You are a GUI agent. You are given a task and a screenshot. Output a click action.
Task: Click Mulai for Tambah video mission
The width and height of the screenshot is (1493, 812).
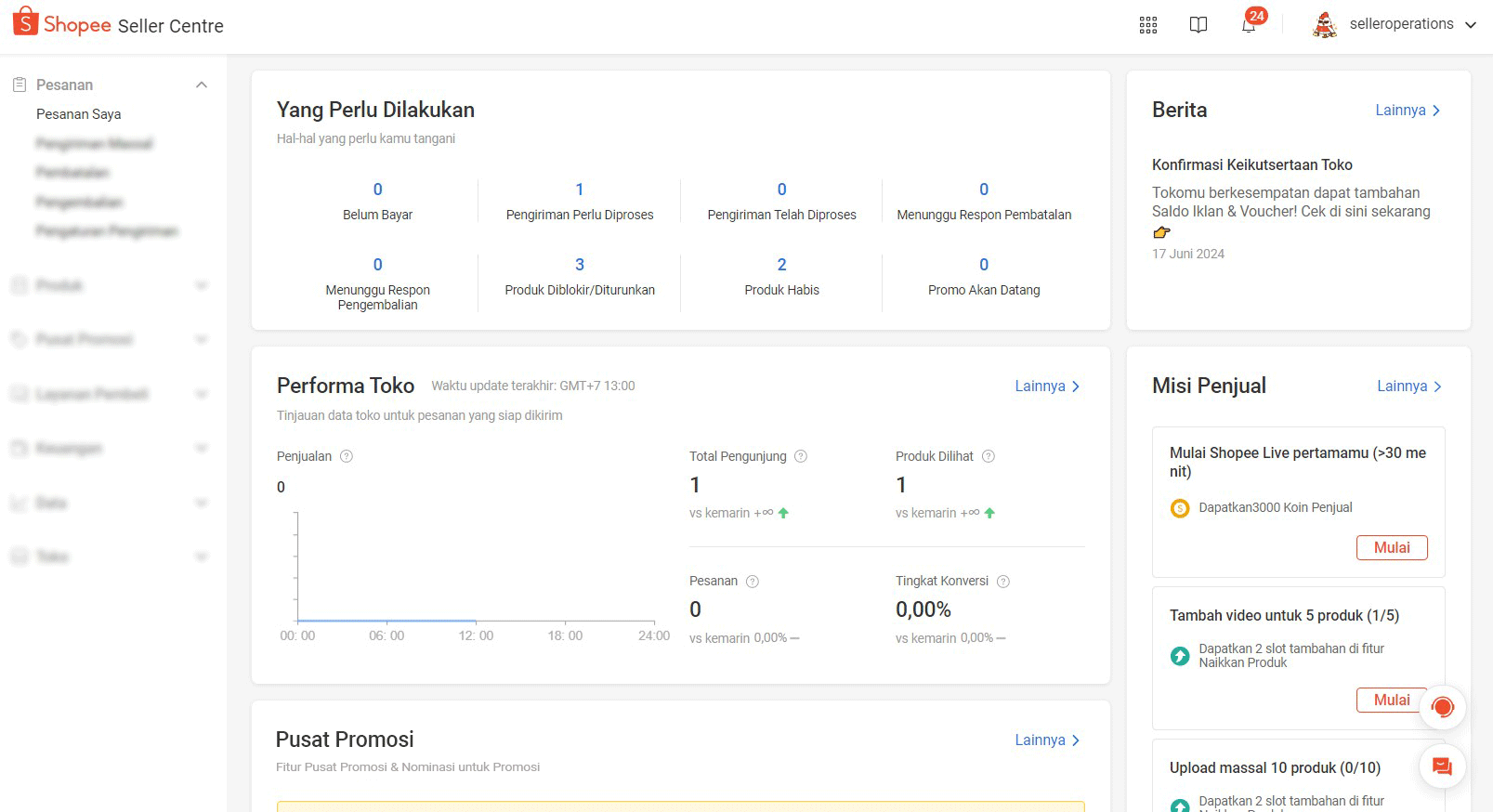[x=1391, y=700]
